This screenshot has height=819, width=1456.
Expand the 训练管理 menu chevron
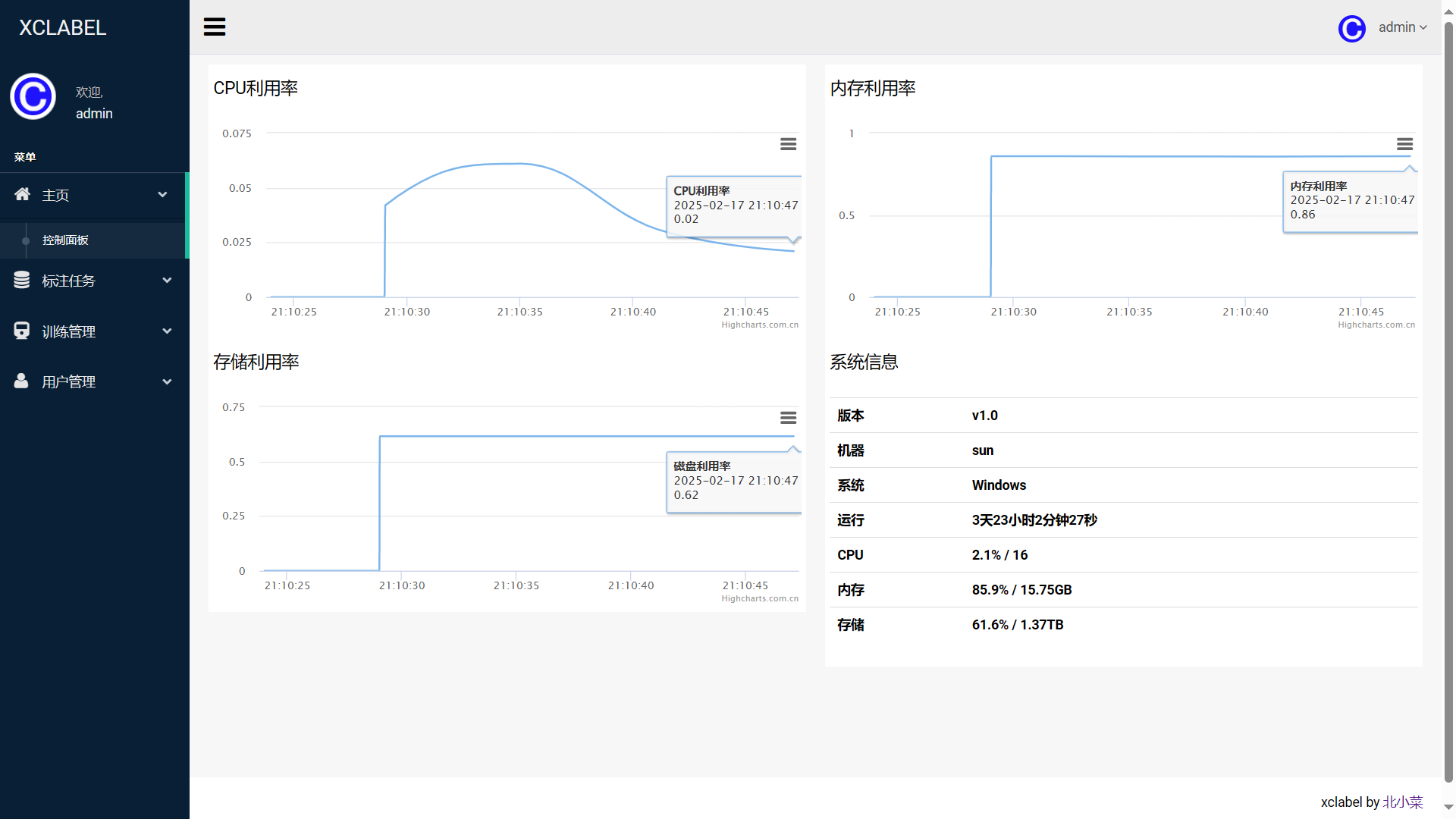(167, 331)
